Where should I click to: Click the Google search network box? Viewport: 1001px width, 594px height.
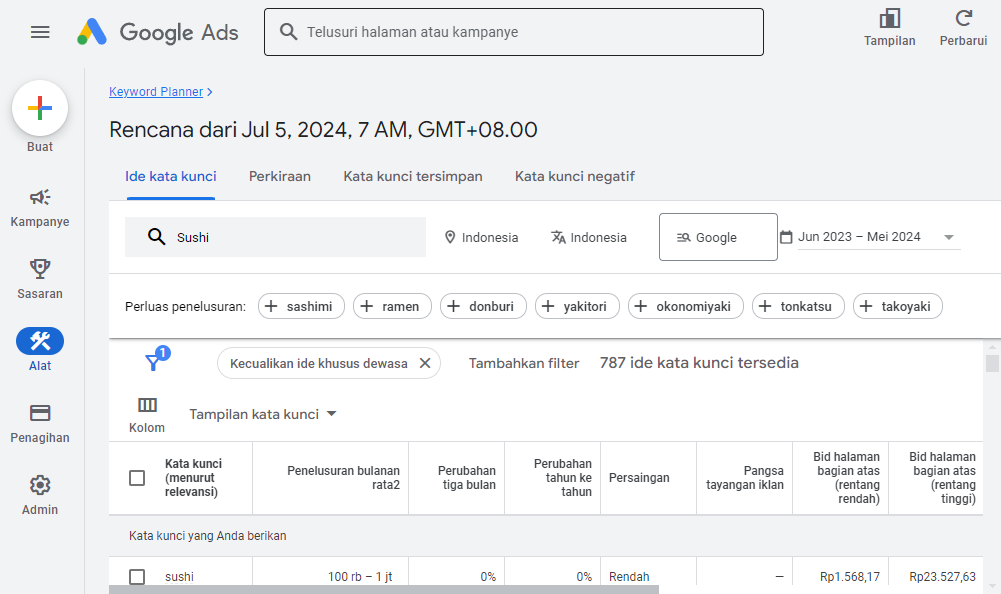tap(718, 237)
